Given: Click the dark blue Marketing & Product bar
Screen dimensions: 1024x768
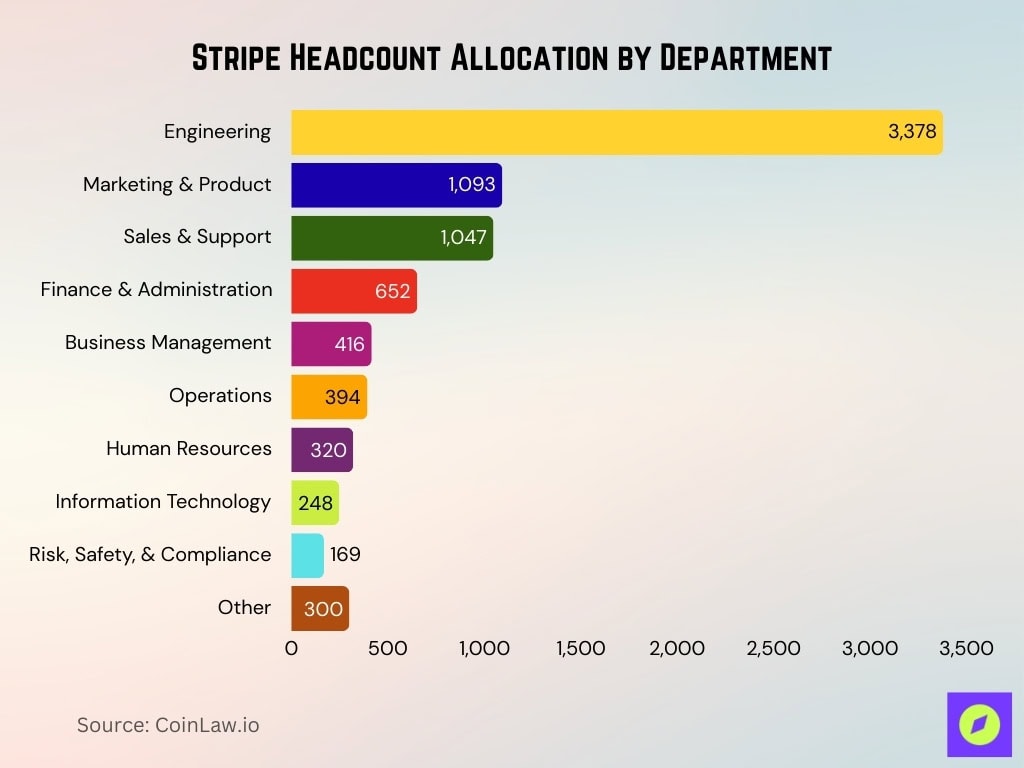Looking at the screenshot, I should 395,184.
